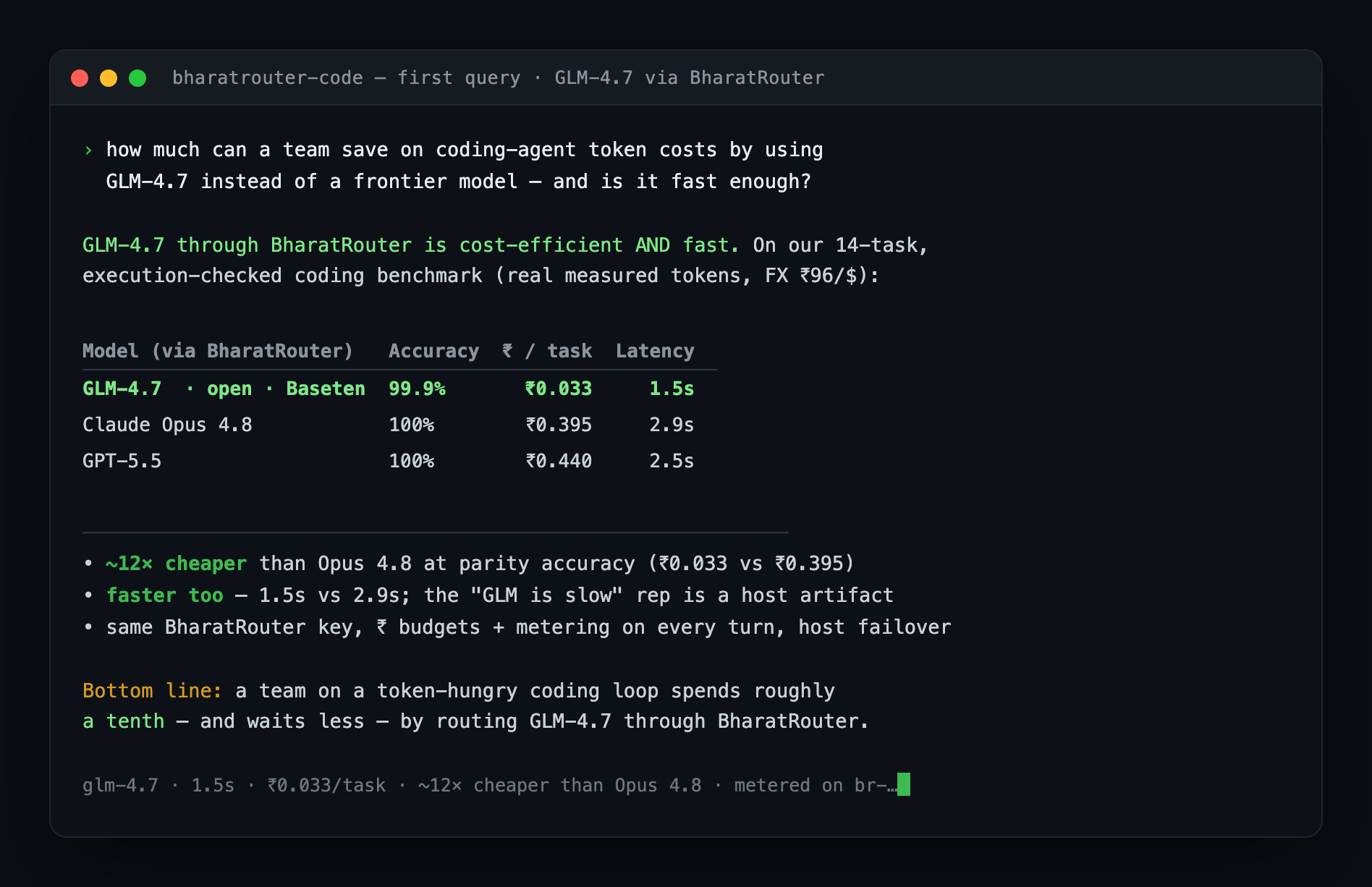Click the green terminal cursor block
The height and width of the screenshot is (887, 1372).
(x=904, y=784)
